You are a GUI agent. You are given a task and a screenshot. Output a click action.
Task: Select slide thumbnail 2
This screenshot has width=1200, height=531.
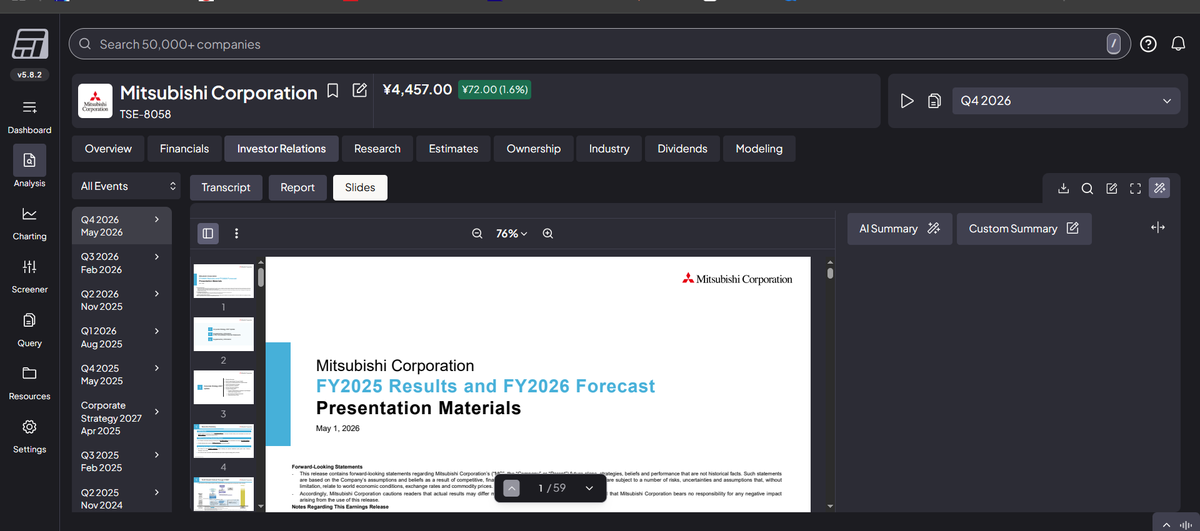click(x=223, y=335)
